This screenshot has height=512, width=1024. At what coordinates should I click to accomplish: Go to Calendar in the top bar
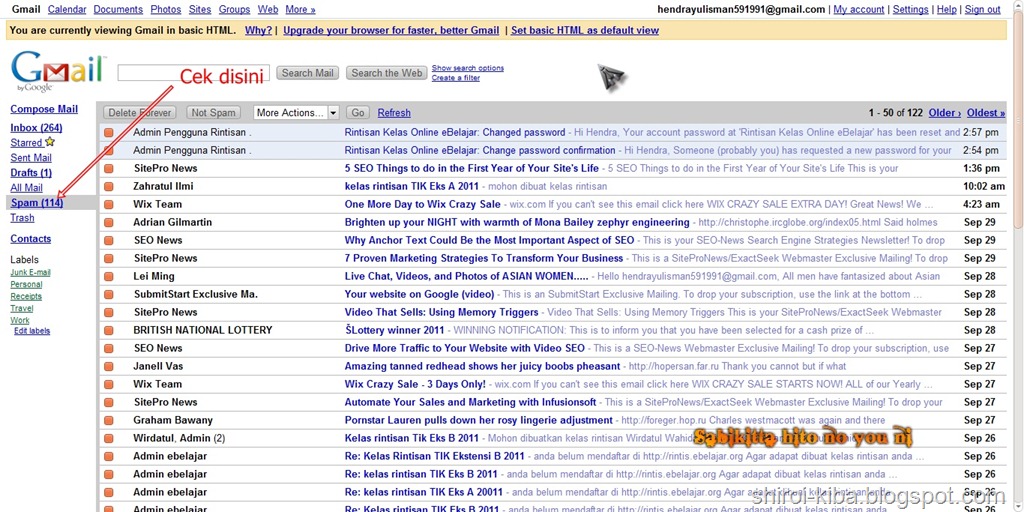pos(67,9)
